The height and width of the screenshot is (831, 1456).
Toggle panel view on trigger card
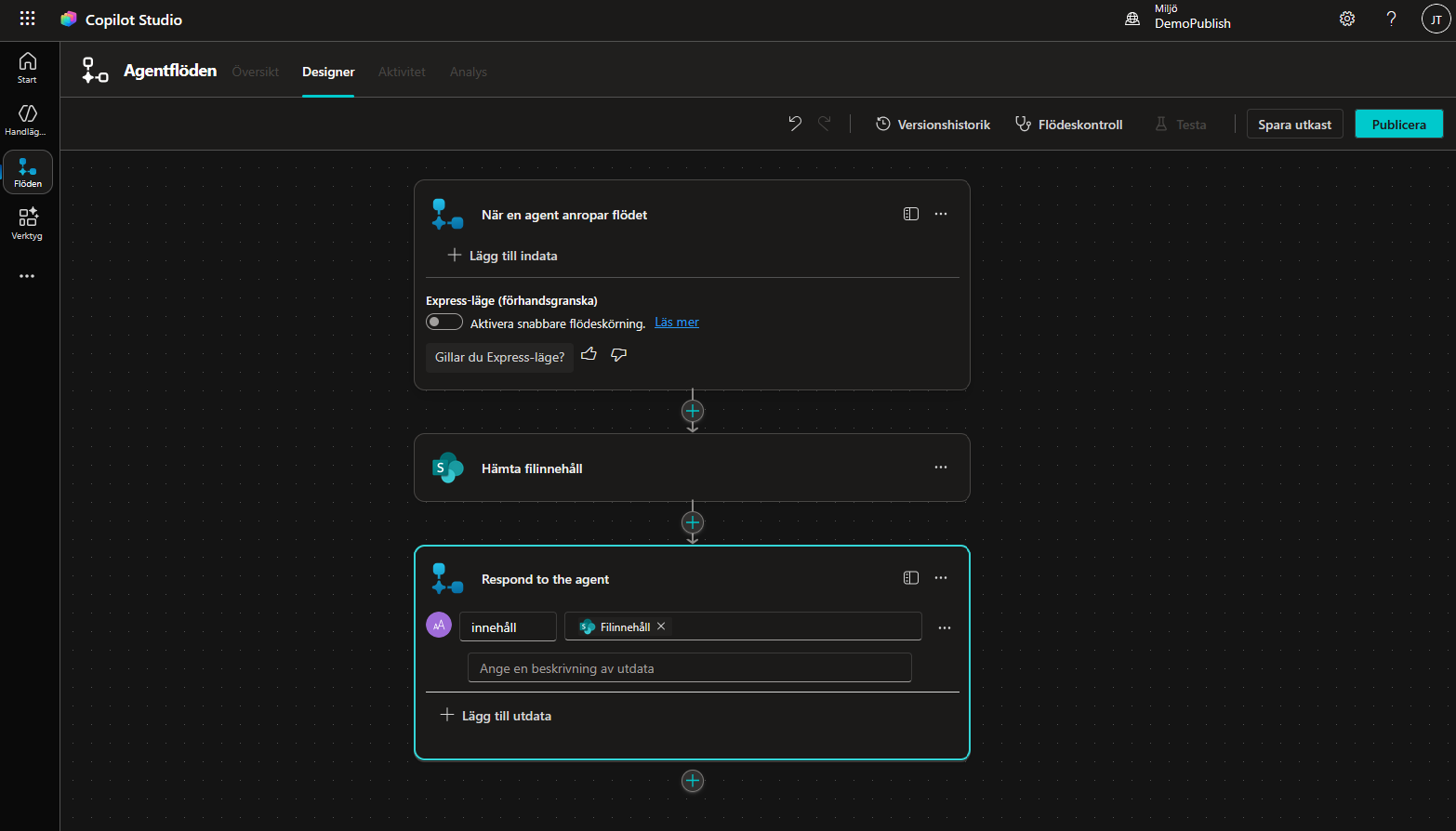click(x=911, y=214)
